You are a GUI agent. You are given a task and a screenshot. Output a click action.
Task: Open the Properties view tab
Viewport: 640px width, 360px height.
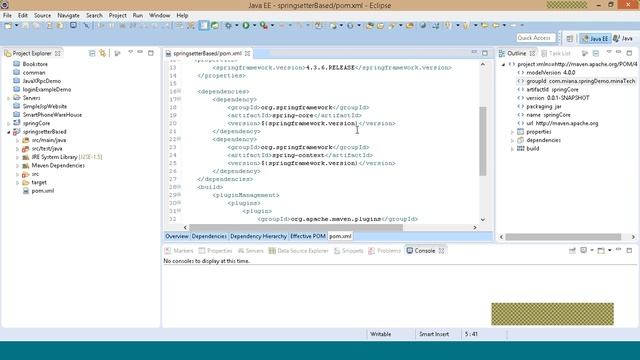click(x=215, y=251)
